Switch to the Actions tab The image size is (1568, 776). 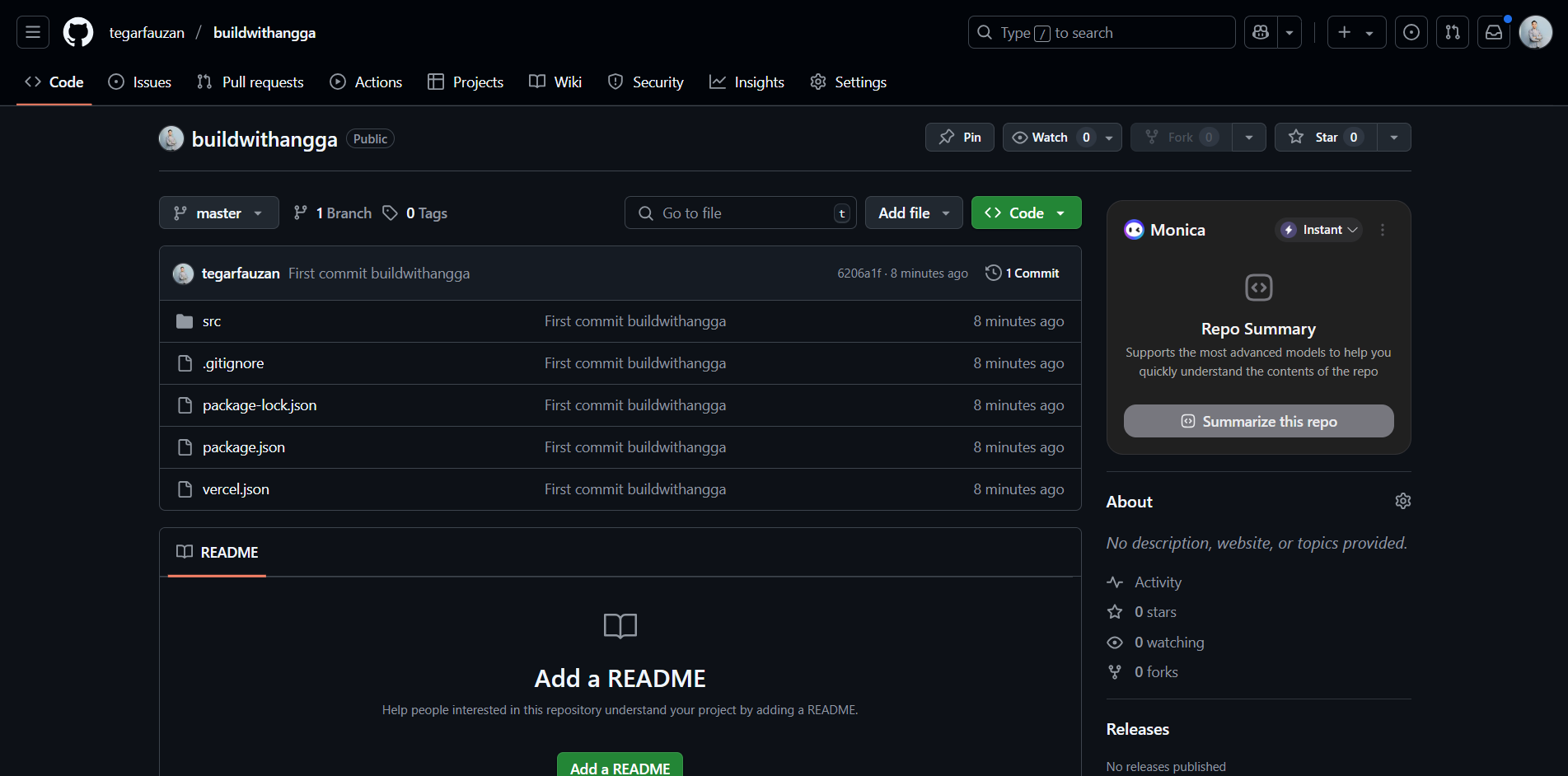[366, 82]
